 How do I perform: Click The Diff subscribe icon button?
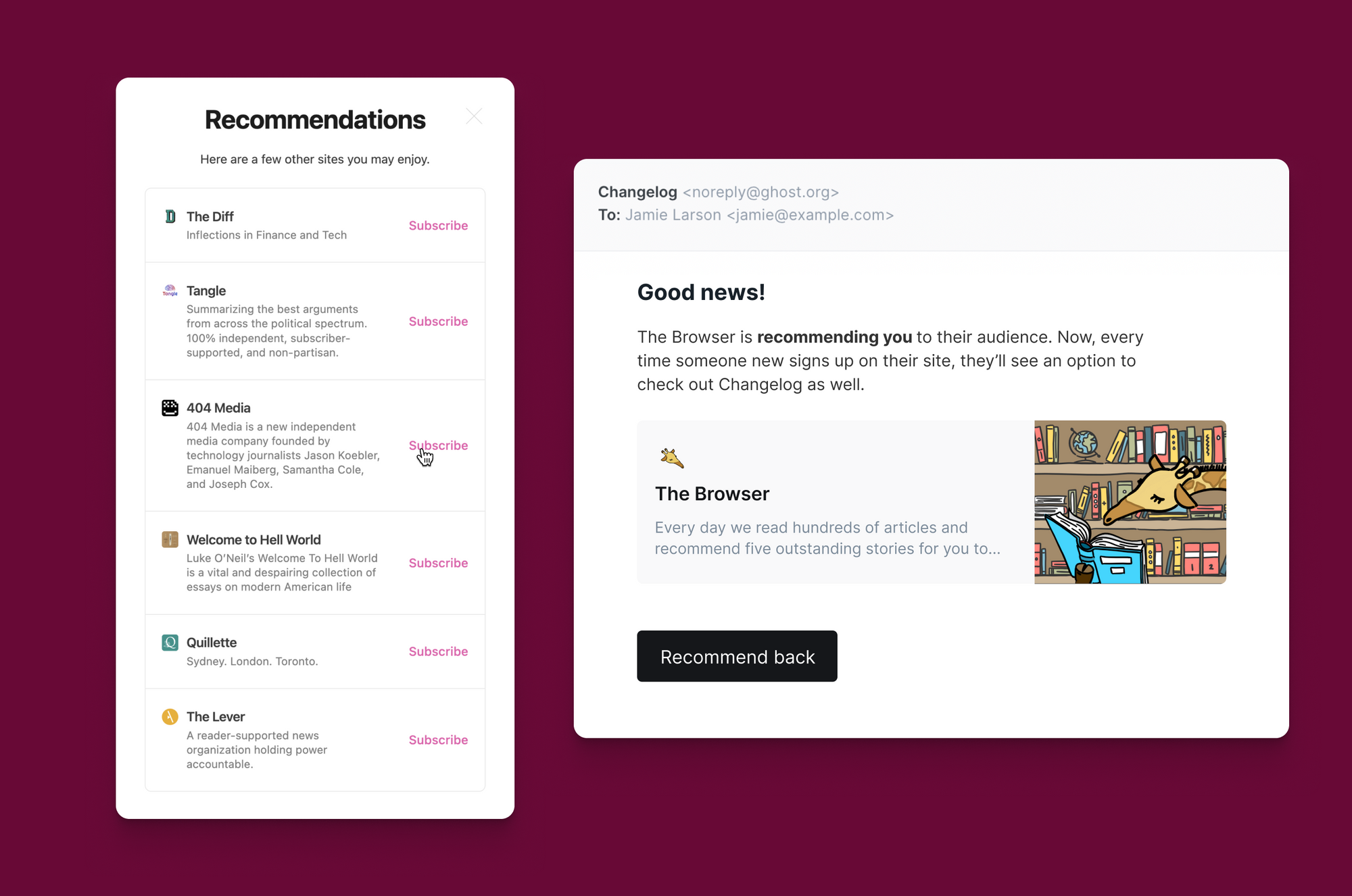pos(438,225)
